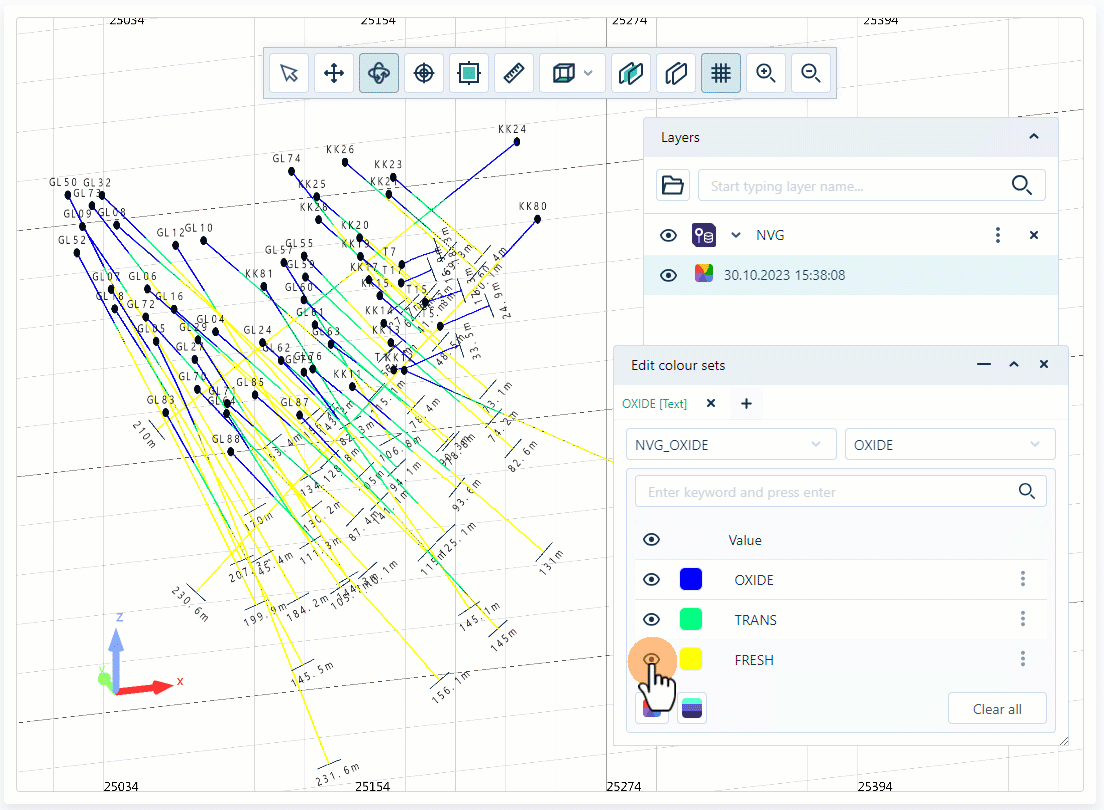Open the NVG layer options menu
Image resolution: width=1104 pixels, height=810 pixels.
coord(997,235)
